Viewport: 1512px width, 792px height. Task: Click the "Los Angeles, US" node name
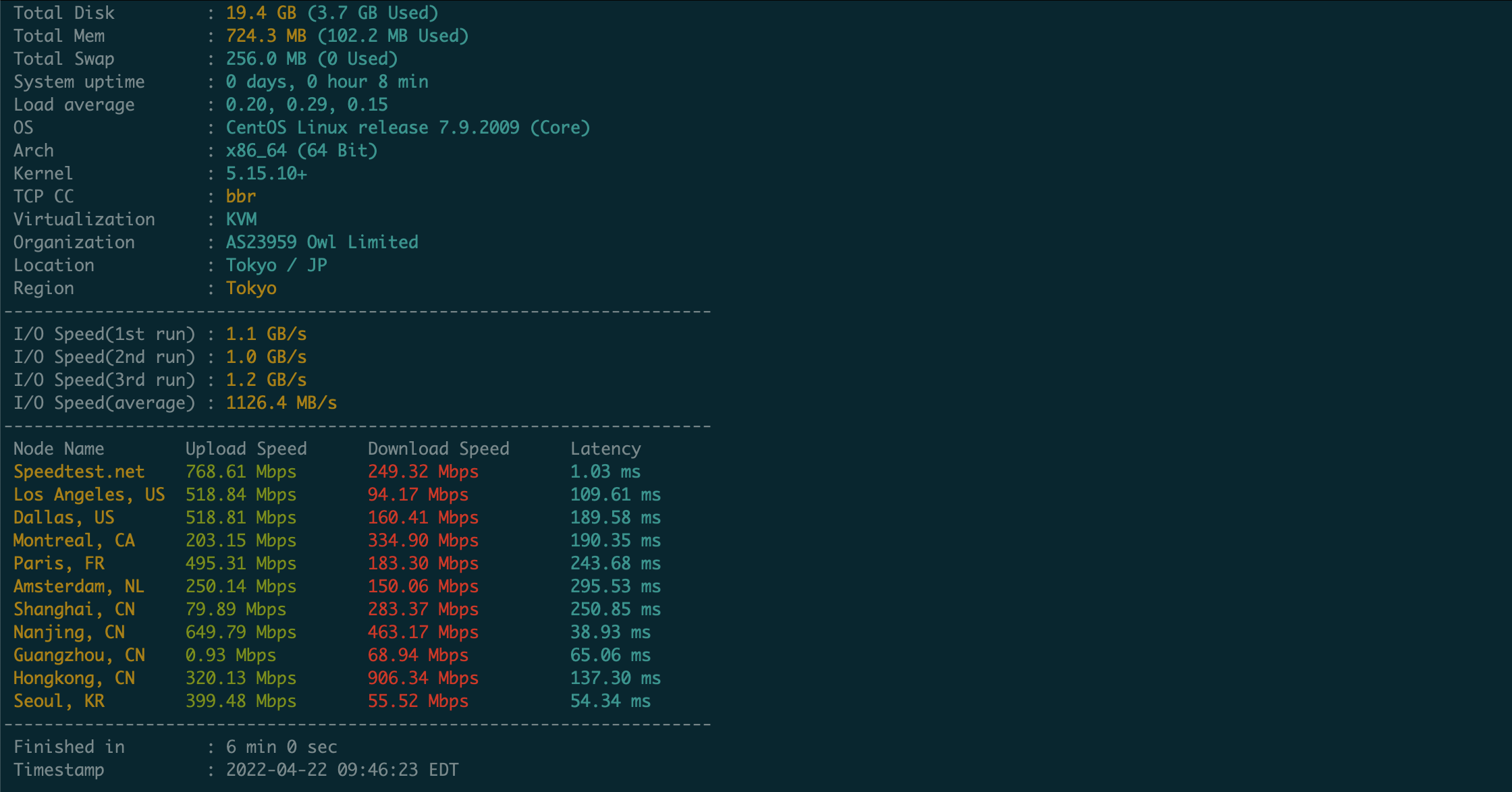point(89,494)
